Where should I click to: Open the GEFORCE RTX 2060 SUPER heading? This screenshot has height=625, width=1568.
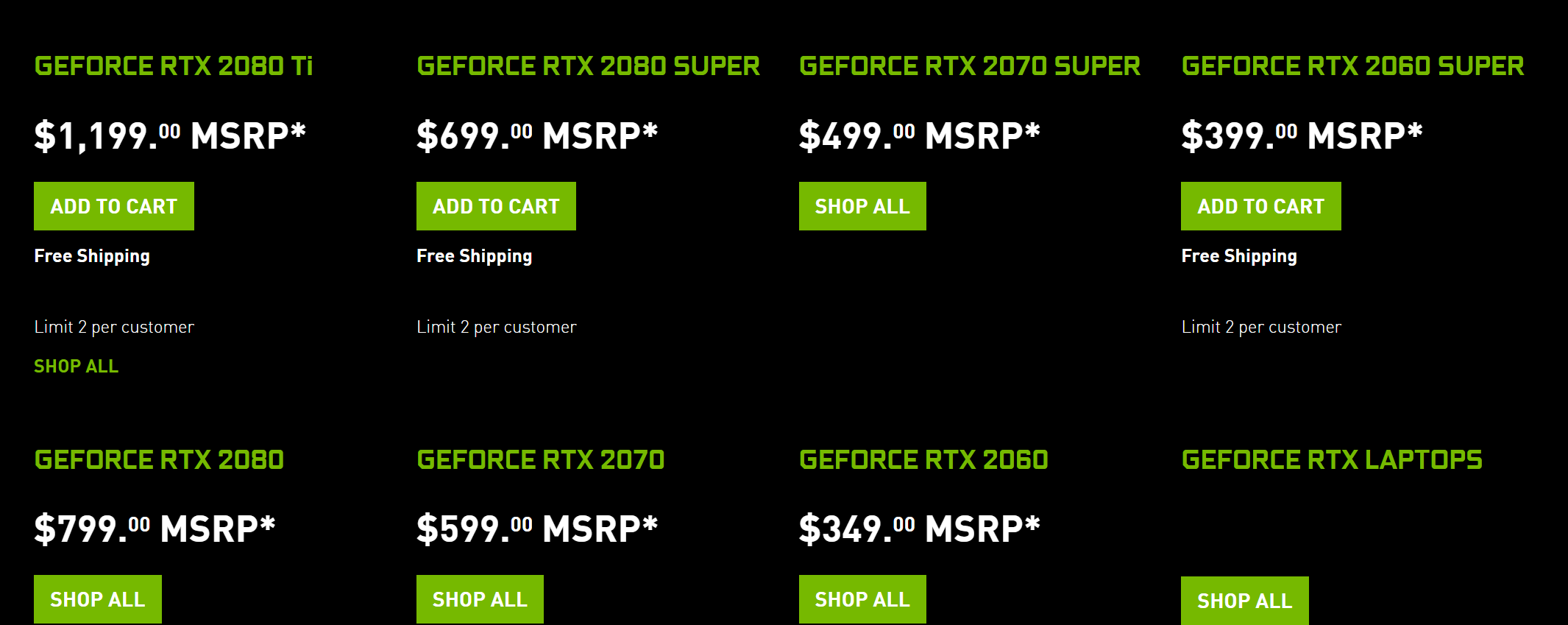click(x=1352, y=66)
